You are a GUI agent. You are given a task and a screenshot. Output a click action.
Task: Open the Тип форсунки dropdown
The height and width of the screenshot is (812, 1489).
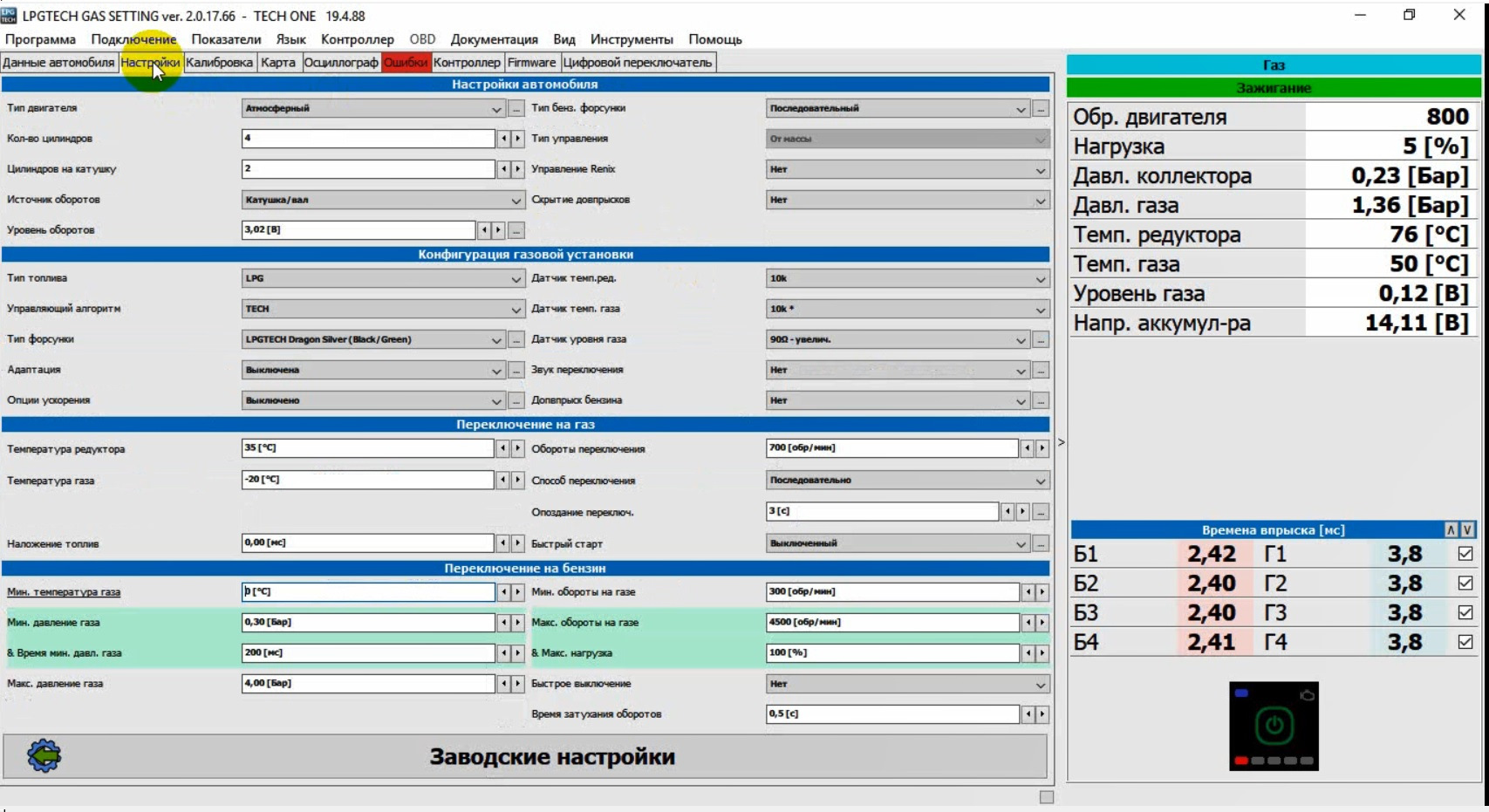click(373, 340)
